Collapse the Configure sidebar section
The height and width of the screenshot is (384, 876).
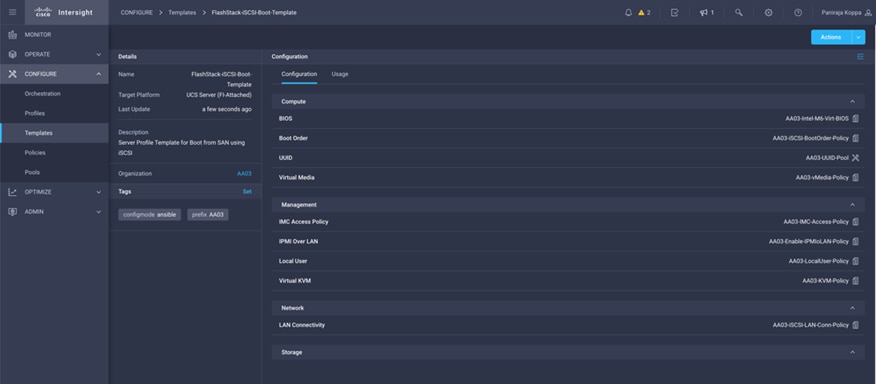[x=99, y=74]
